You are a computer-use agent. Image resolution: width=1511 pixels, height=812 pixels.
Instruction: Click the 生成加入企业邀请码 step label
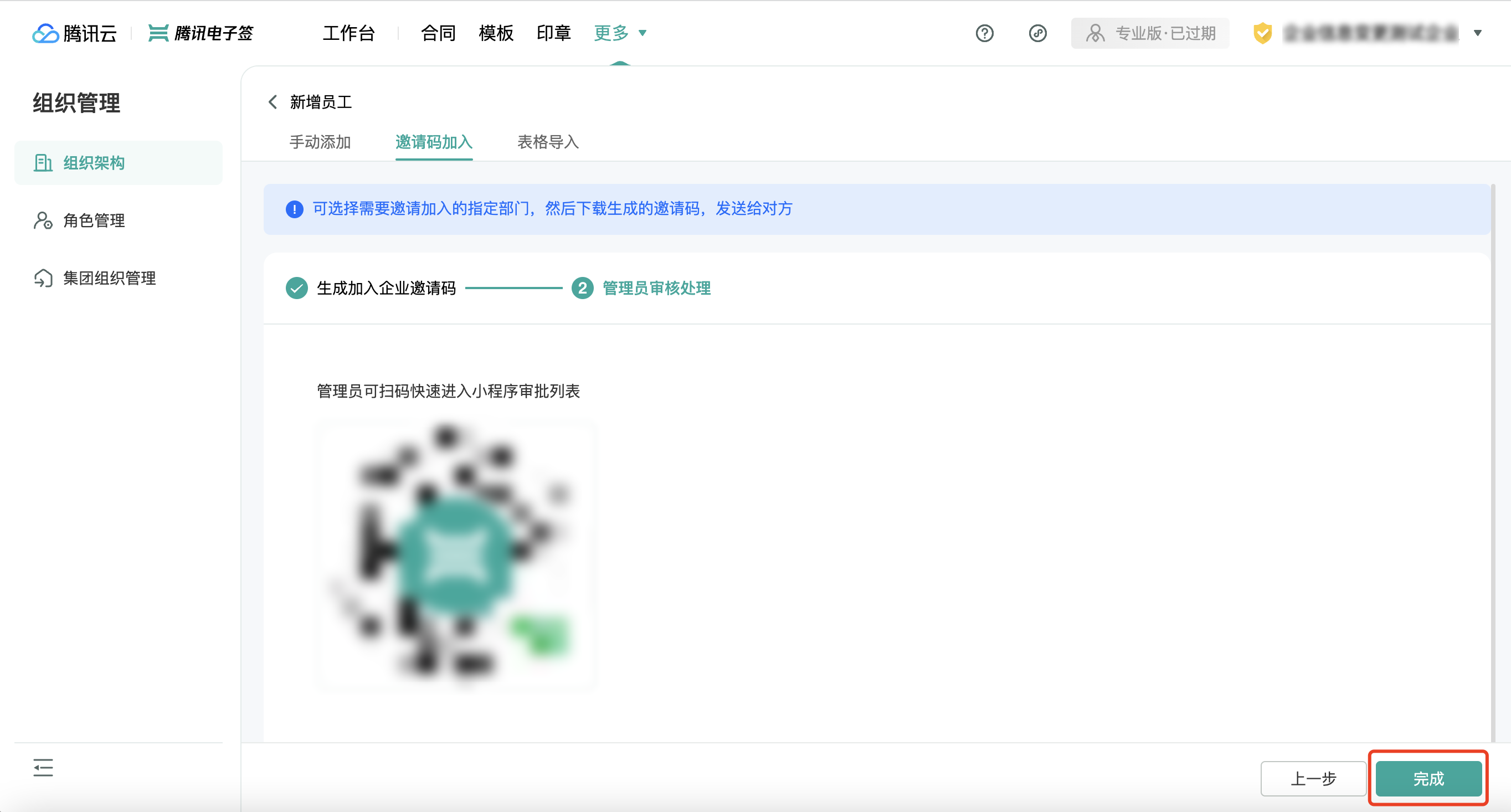(x=386, y=288)
